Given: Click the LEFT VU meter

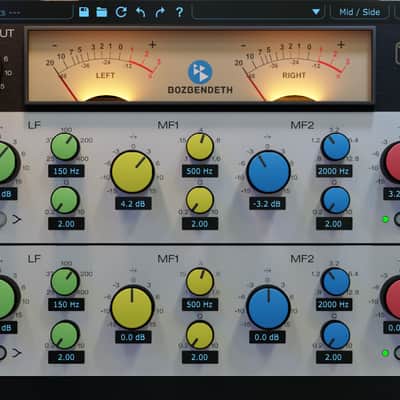Looking at the screenshot, I should pyautogui.click(x=104, y=70).
